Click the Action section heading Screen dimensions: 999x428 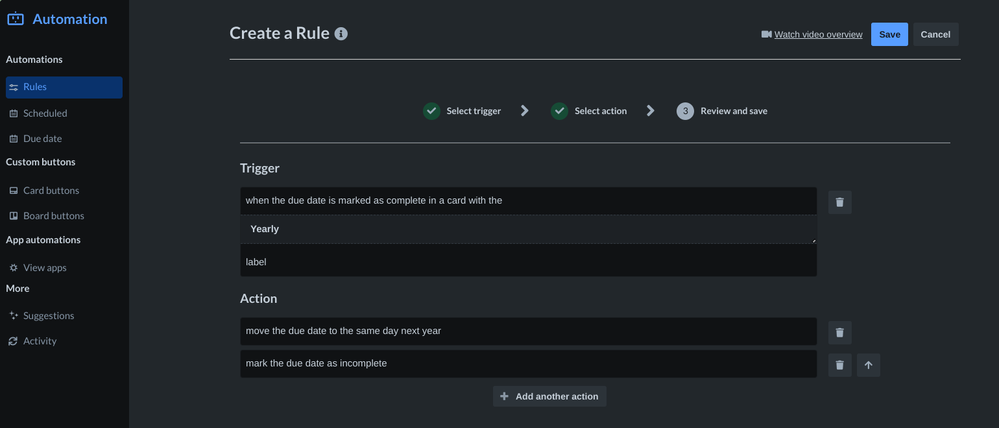[259, 299]
